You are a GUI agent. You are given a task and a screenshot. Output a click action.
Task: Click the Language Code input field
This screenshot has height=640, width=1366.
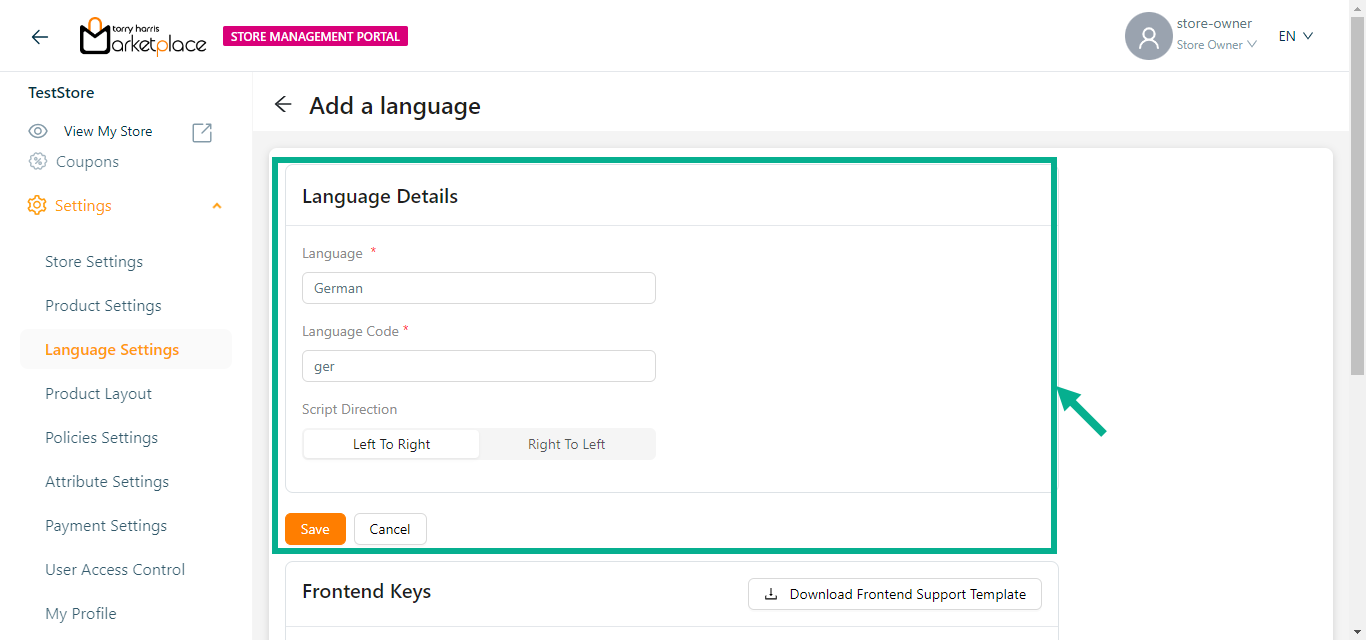(478, 366)
